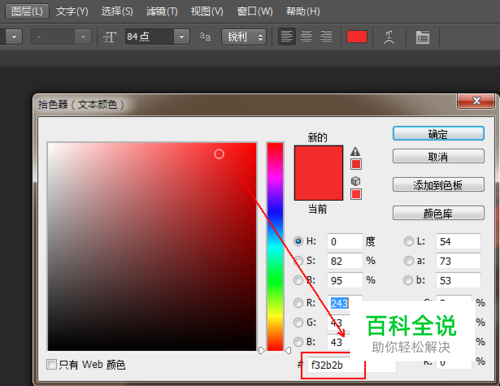Screen dimensions: 500x386
Task: Click the R value 243 field
Action: [345, 303]
